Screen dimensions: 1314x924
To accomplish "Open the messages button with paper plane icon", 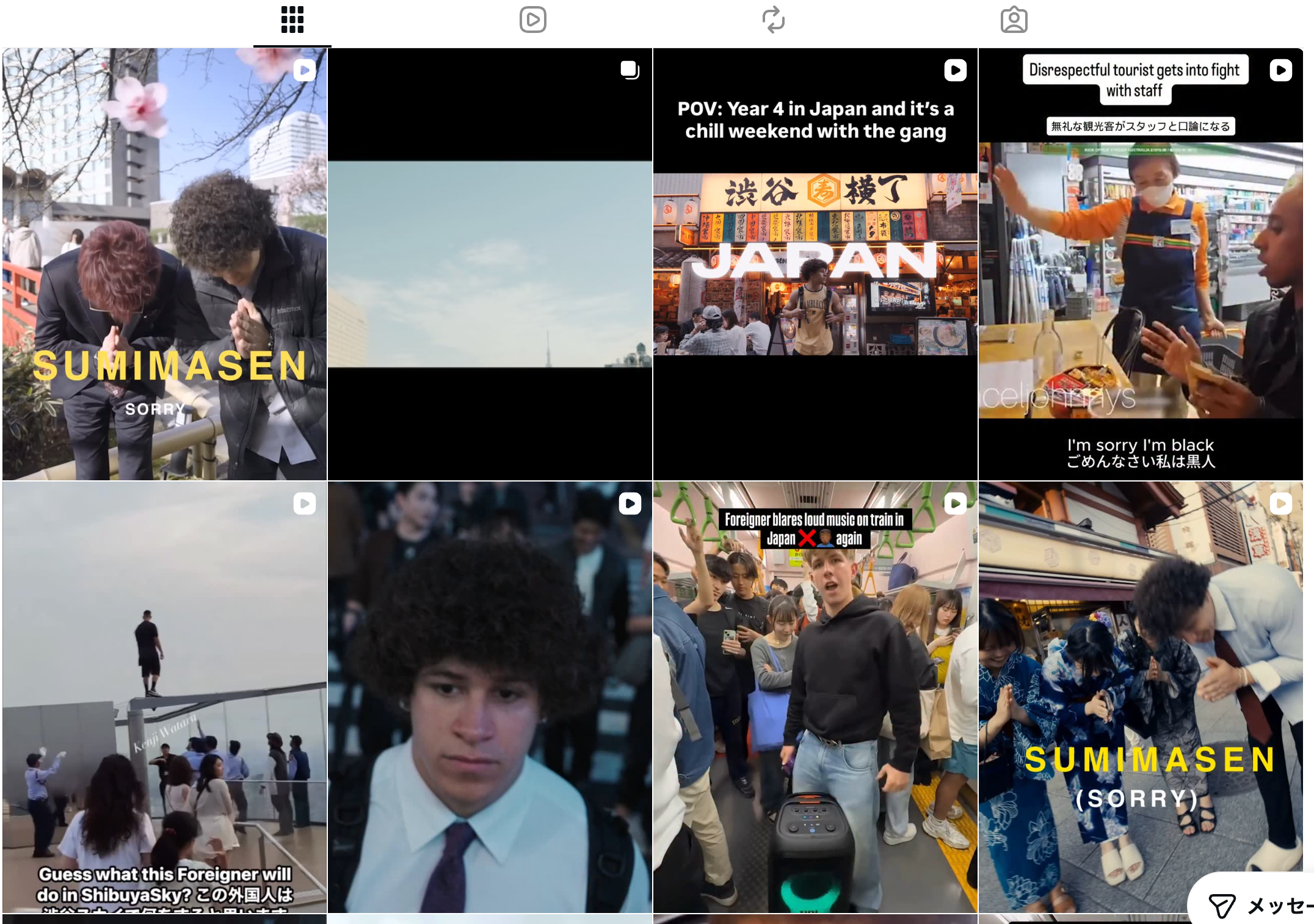I will click(x=1252, y=900).
